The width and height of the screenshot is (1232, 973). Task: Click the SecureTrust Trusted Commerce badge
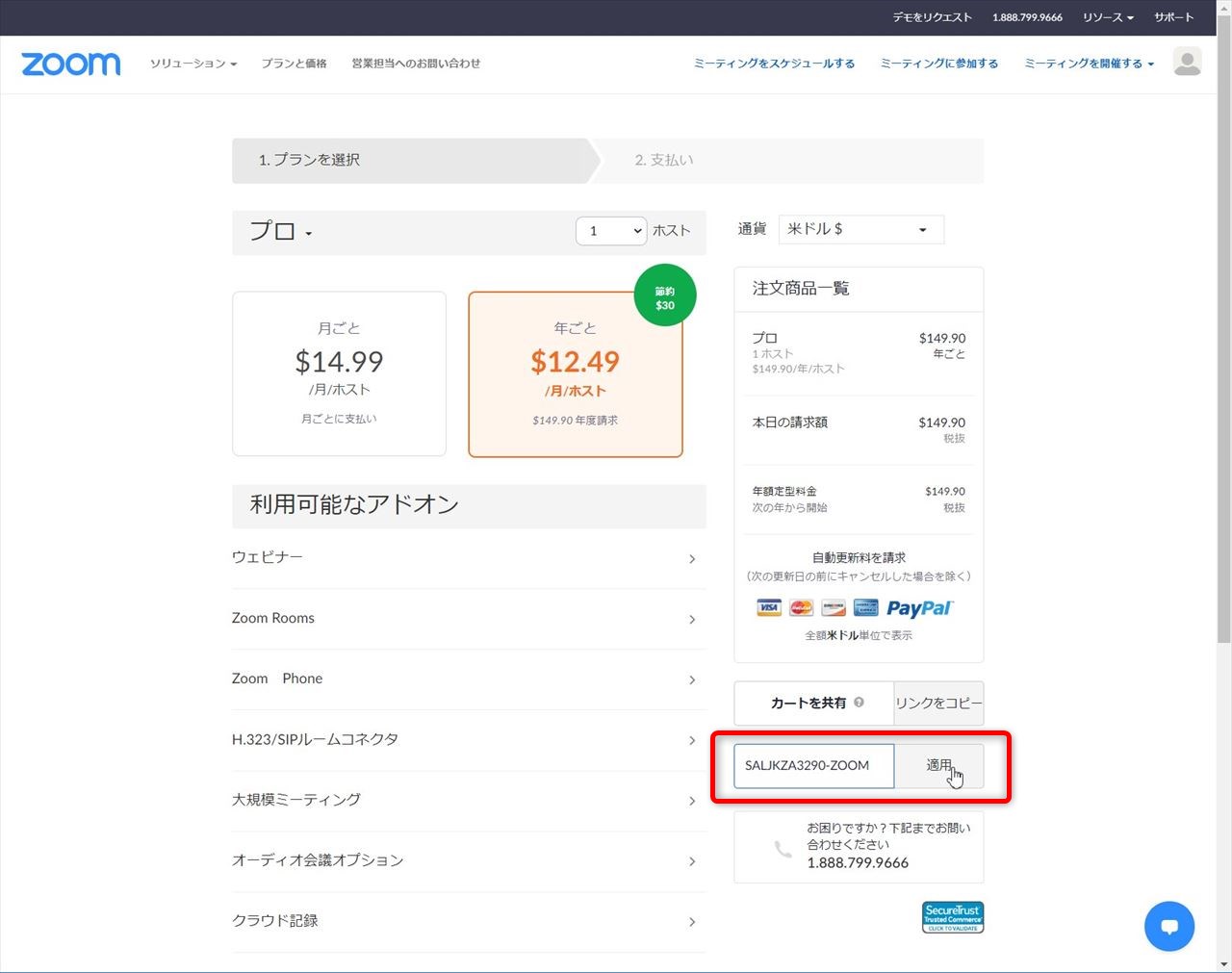point(953,917)
